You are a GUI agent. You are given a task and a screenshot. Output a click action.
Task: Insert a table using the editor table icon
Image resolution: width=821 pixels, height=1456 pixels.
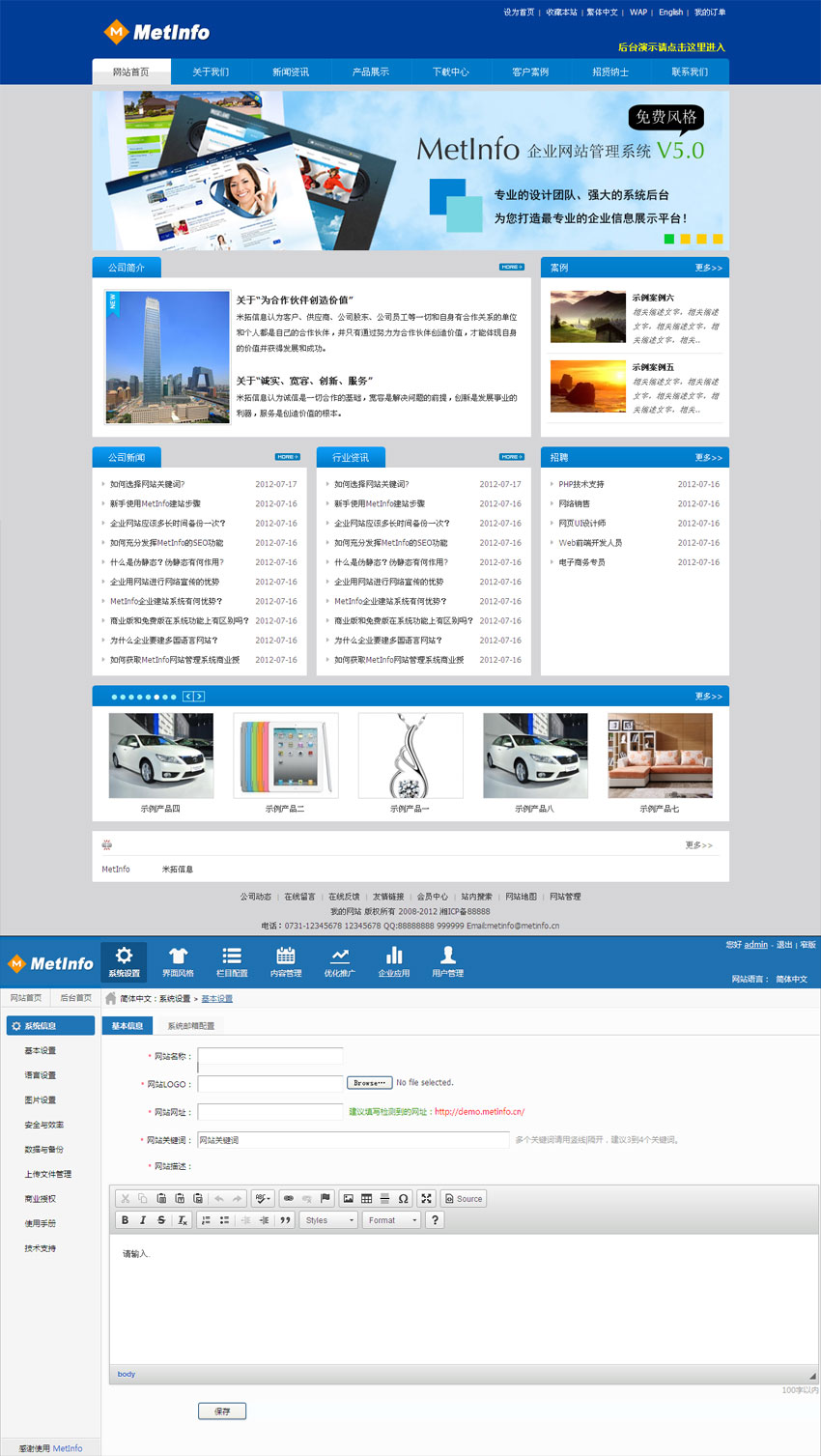pyautogui.click(x=367, y=1198)
